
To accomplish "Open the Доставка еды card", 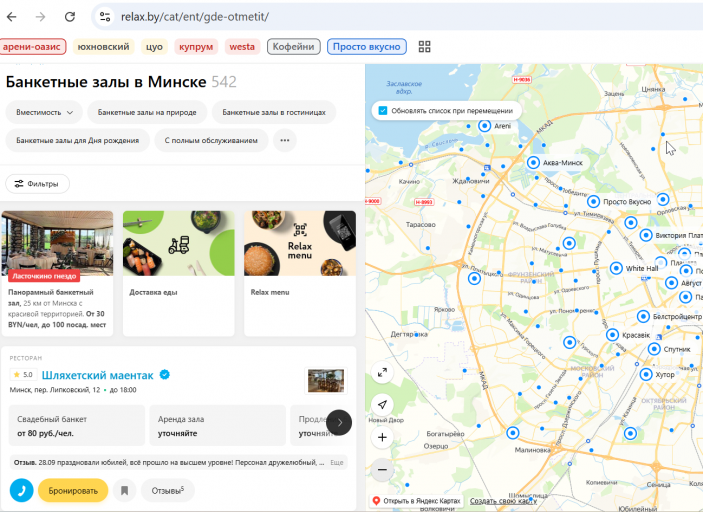I will pyautogui.click(x=178, y=273).
